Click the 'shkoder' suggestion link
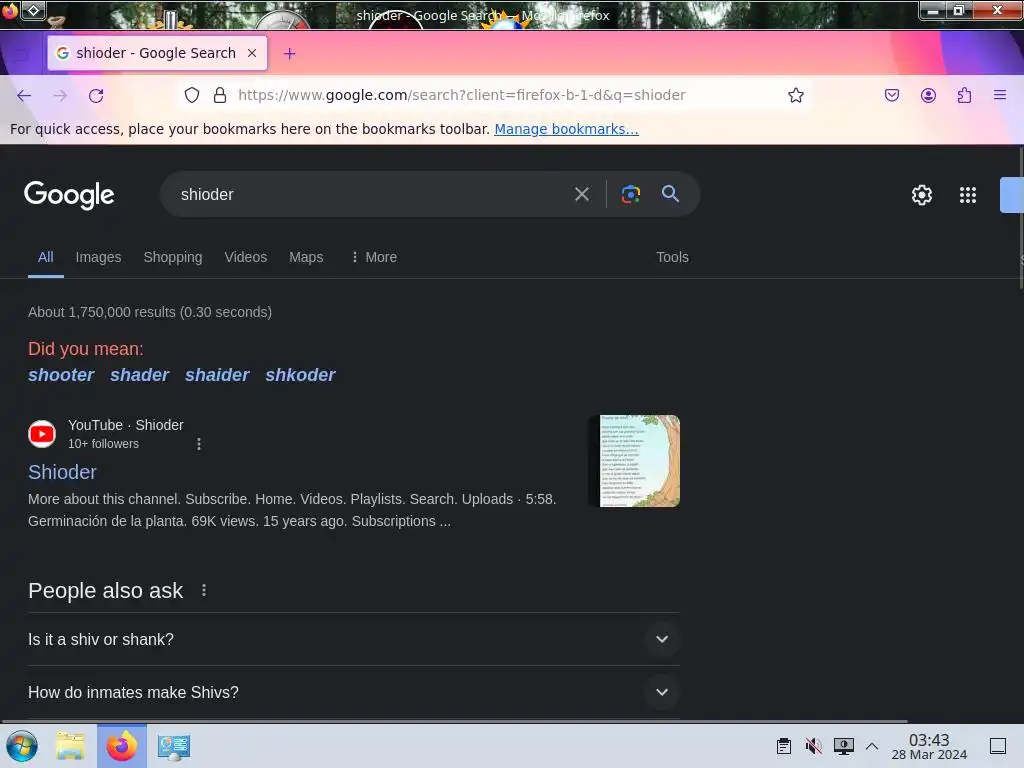The width and height of the screenshot is (1024, 768). click(300, 375)
